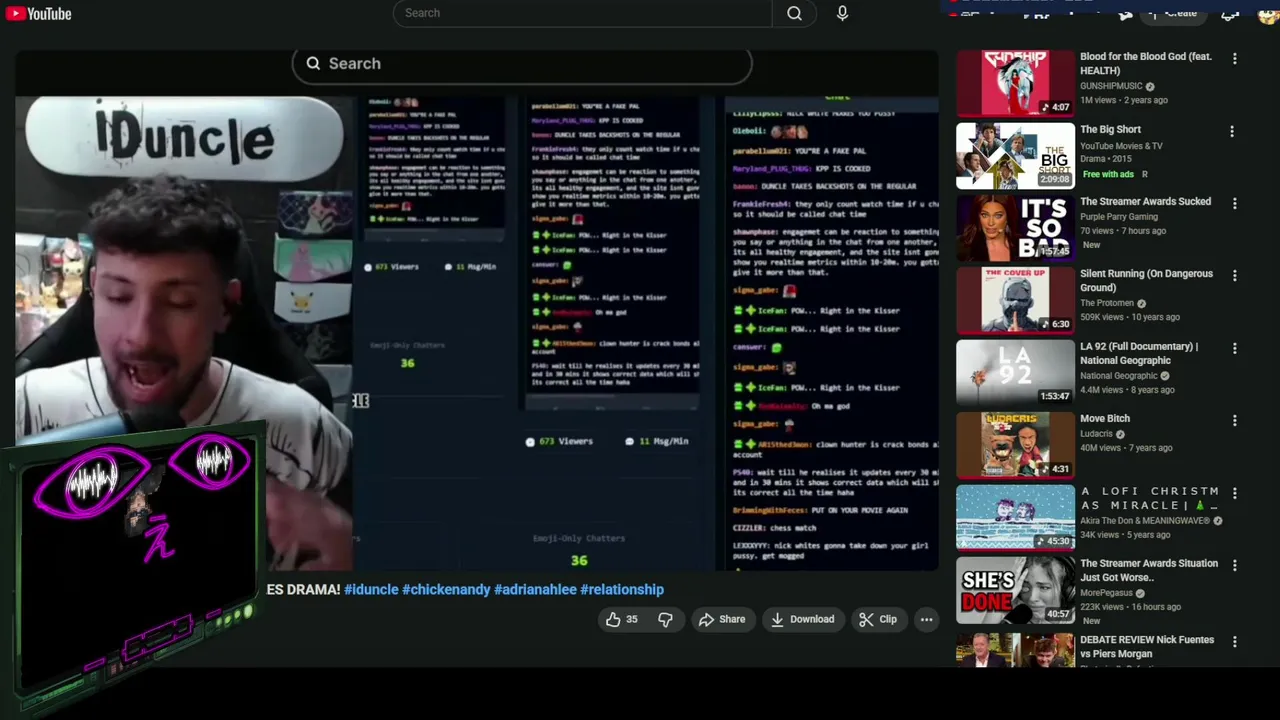
Task: Open options menu for Move Bitch
Action: pyautogui.click(x=1234, y=420)
